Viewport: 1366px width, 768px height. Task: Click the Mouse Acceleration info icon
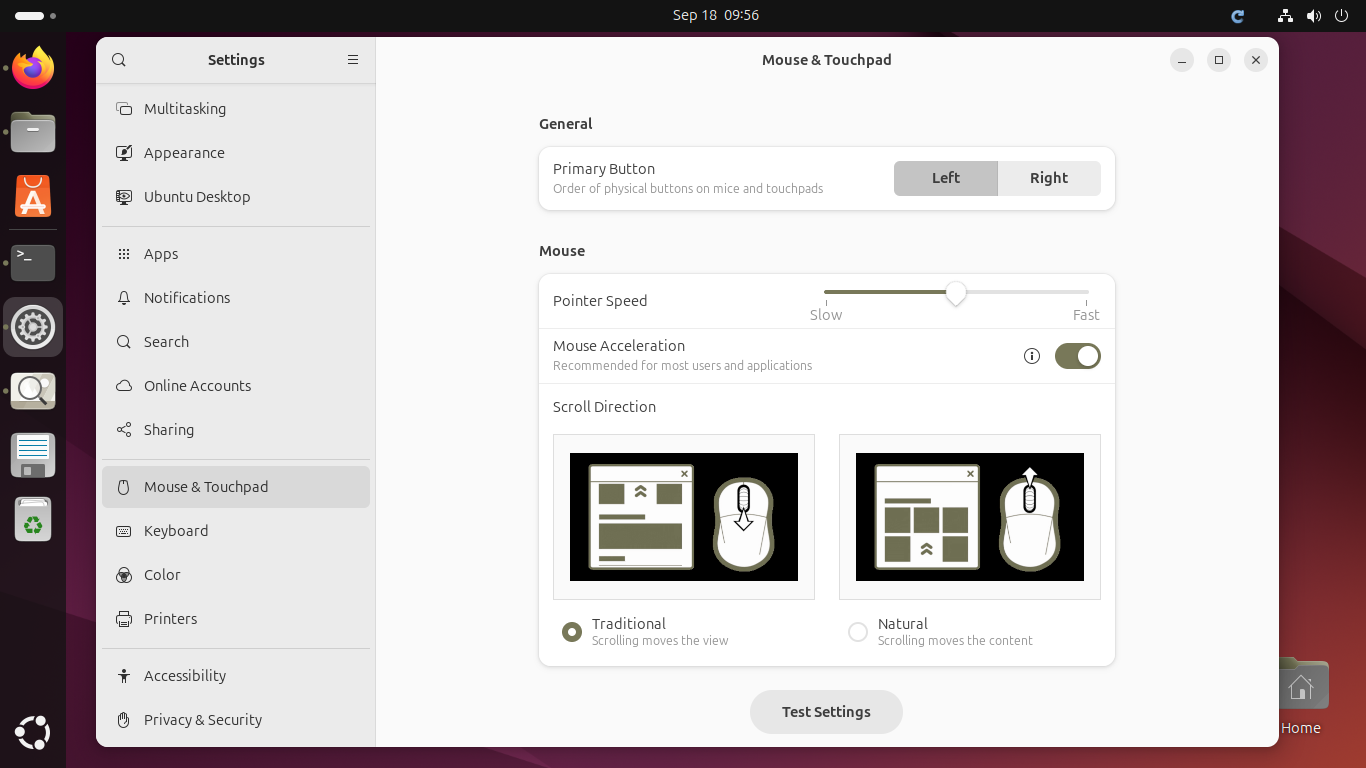point(1032,356)
